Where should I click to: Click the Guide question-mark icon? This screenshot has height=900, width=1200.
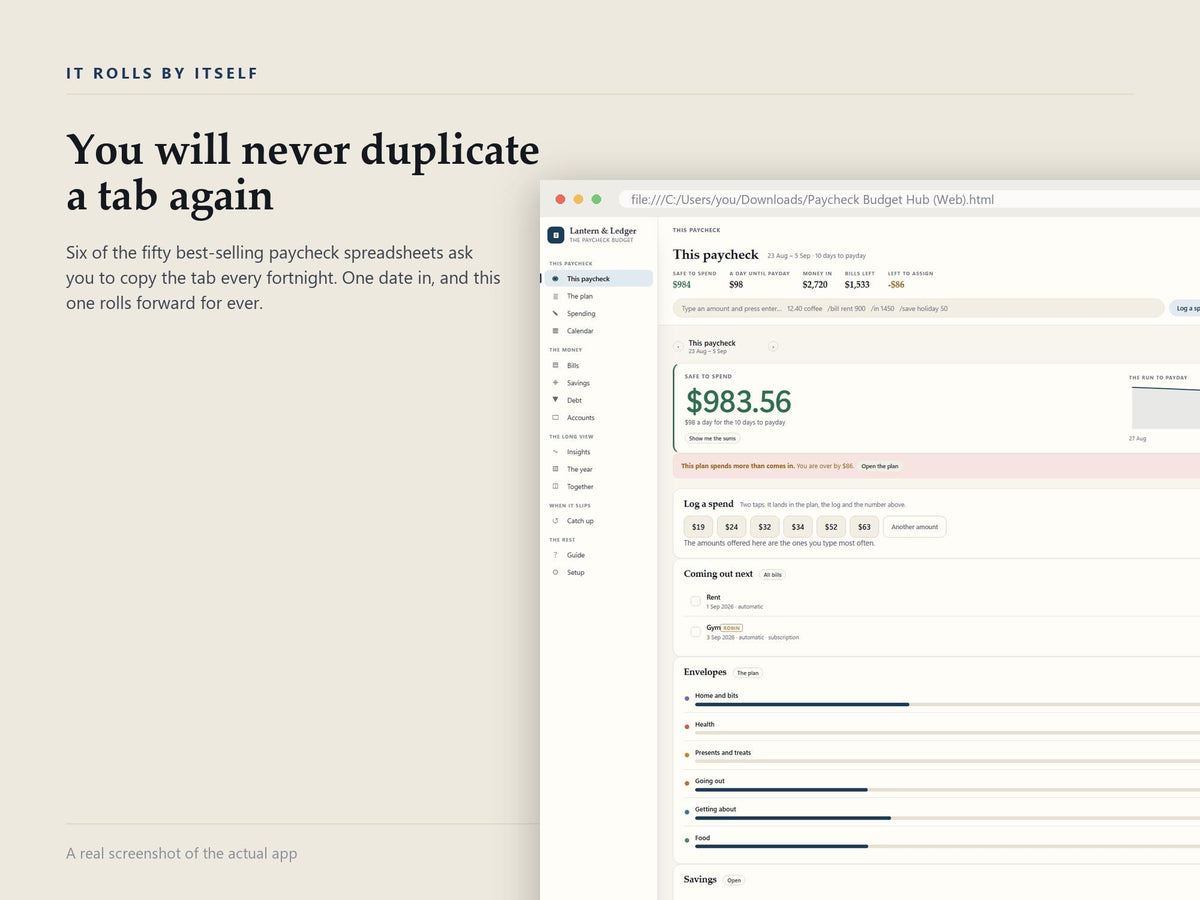(x=555, y=555)
